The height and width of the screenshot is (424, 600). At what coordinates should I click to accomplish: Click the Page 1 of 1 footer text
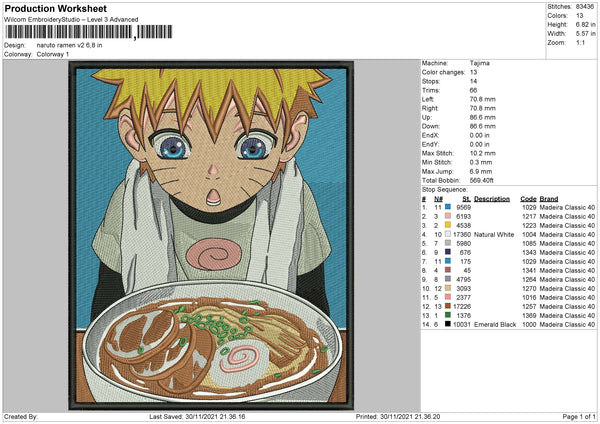(x=579, y=416)
